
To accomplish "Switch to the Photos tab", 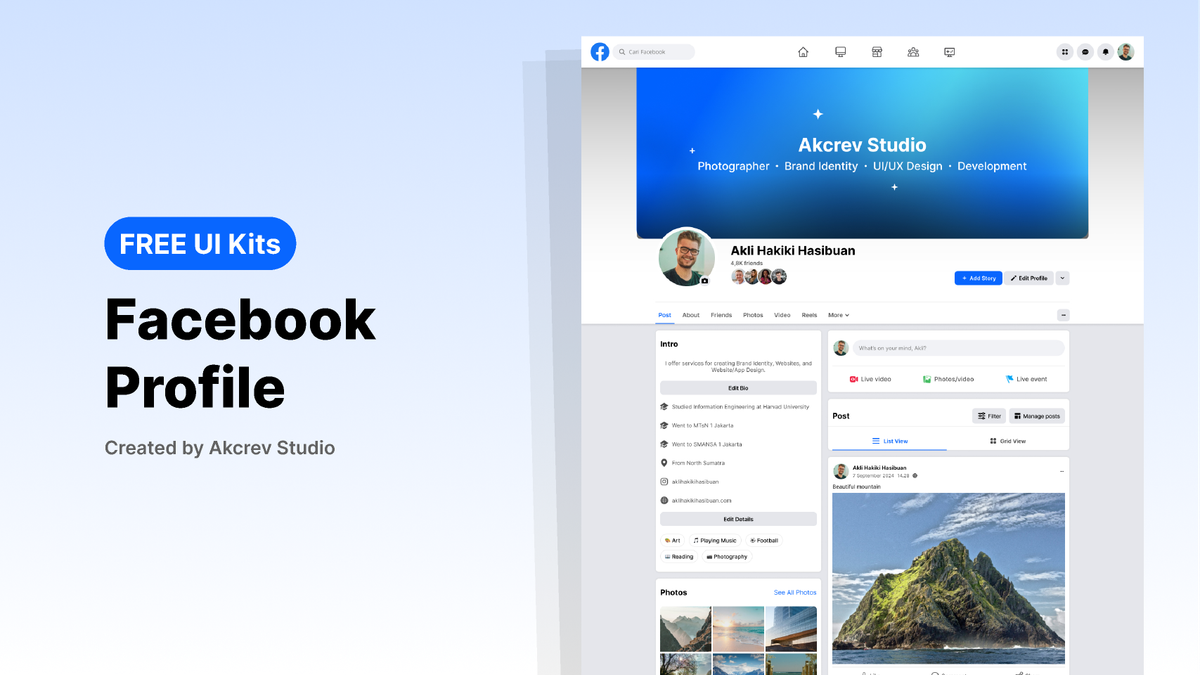I will [x=753, y=315].
